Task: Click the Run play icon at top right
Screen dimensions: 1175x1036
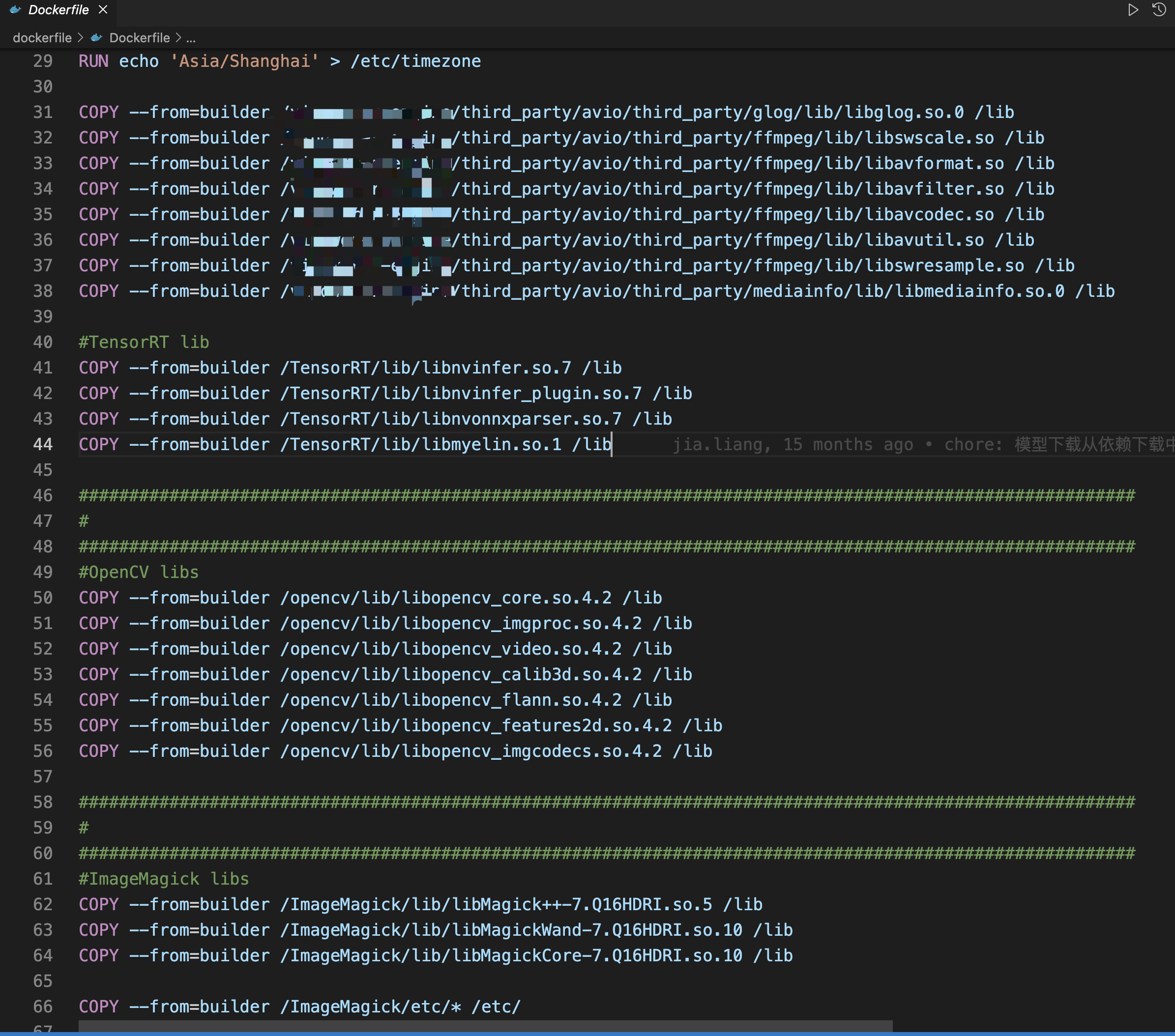Action: pos(1132,10)
